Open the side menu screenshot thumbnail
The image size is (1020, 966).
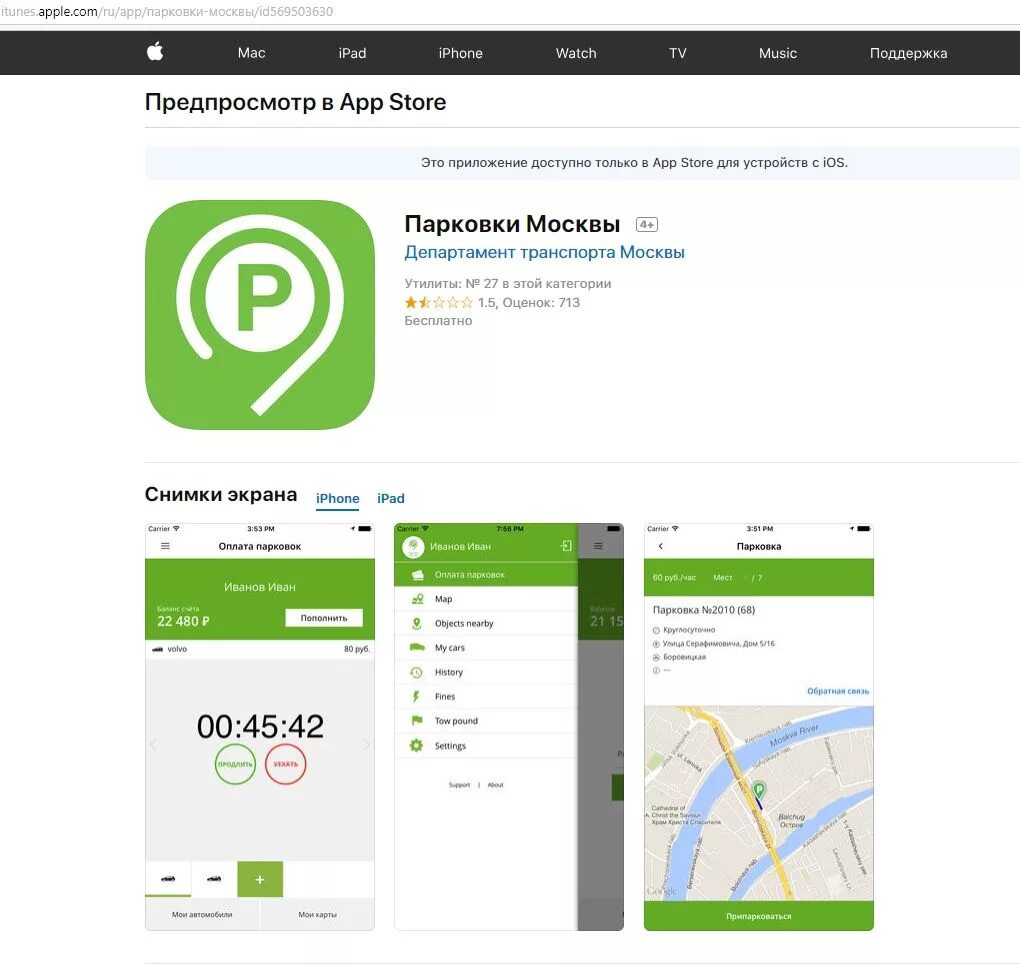point(509,727)
